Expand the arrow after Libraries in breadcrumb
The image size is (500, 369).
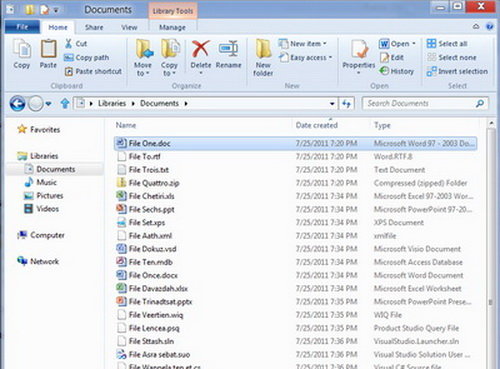pos(133,104)
